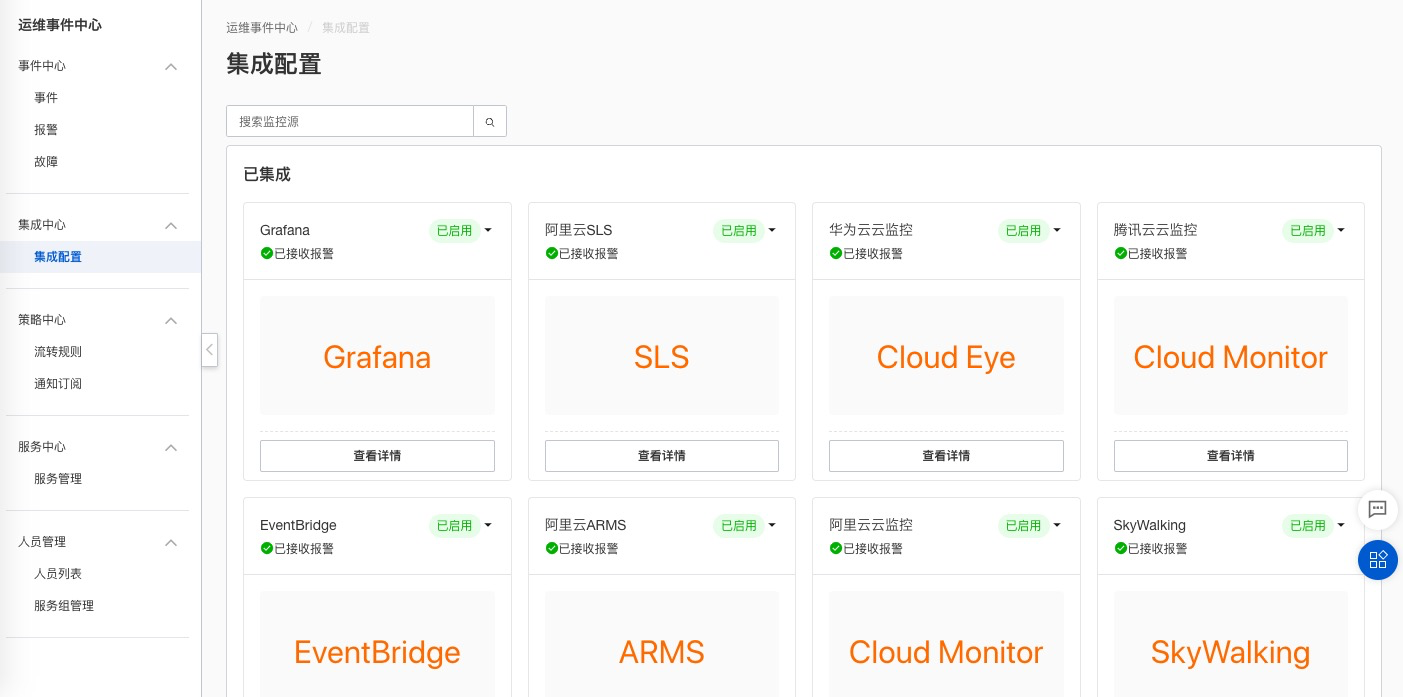The height and width of the screenshot is (697, 1403).
Task: Click the 腾讯云 Cloud Monitor logo image
Action: pyautogui.click(x=1230, y=355)
